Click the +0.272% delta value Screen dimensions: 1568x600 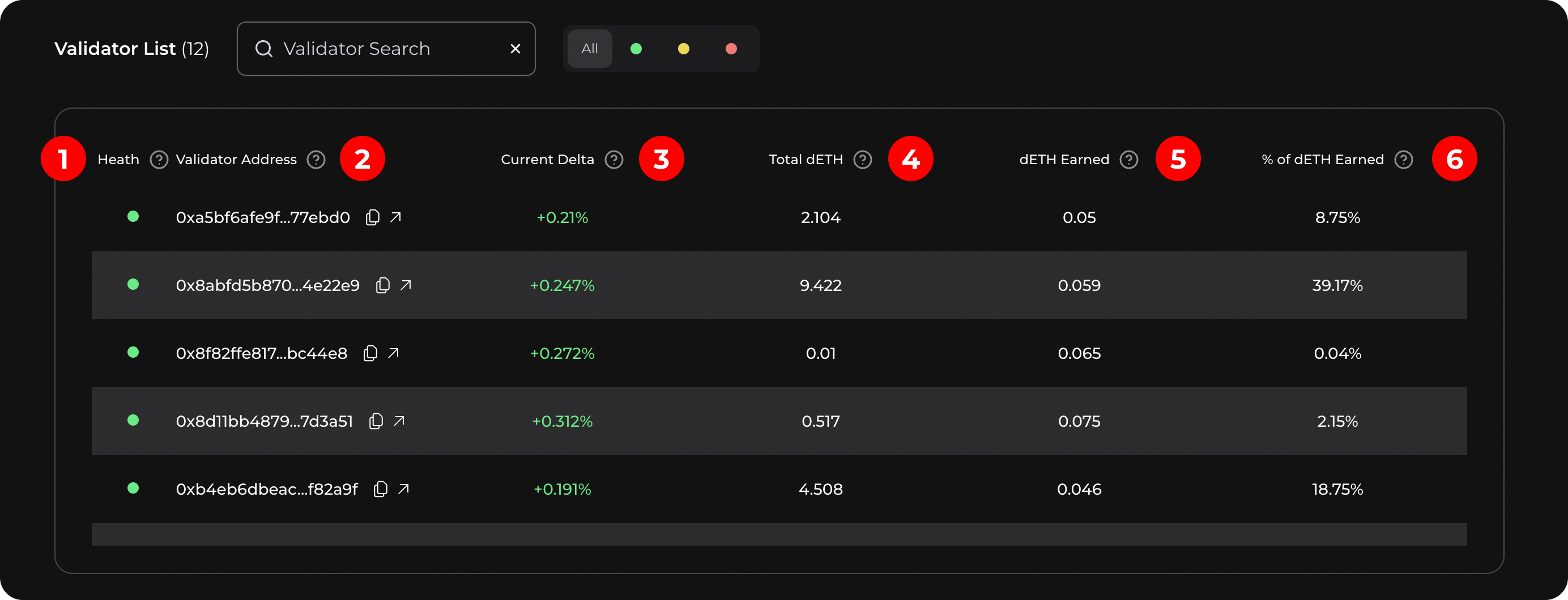tap(562, 353)
